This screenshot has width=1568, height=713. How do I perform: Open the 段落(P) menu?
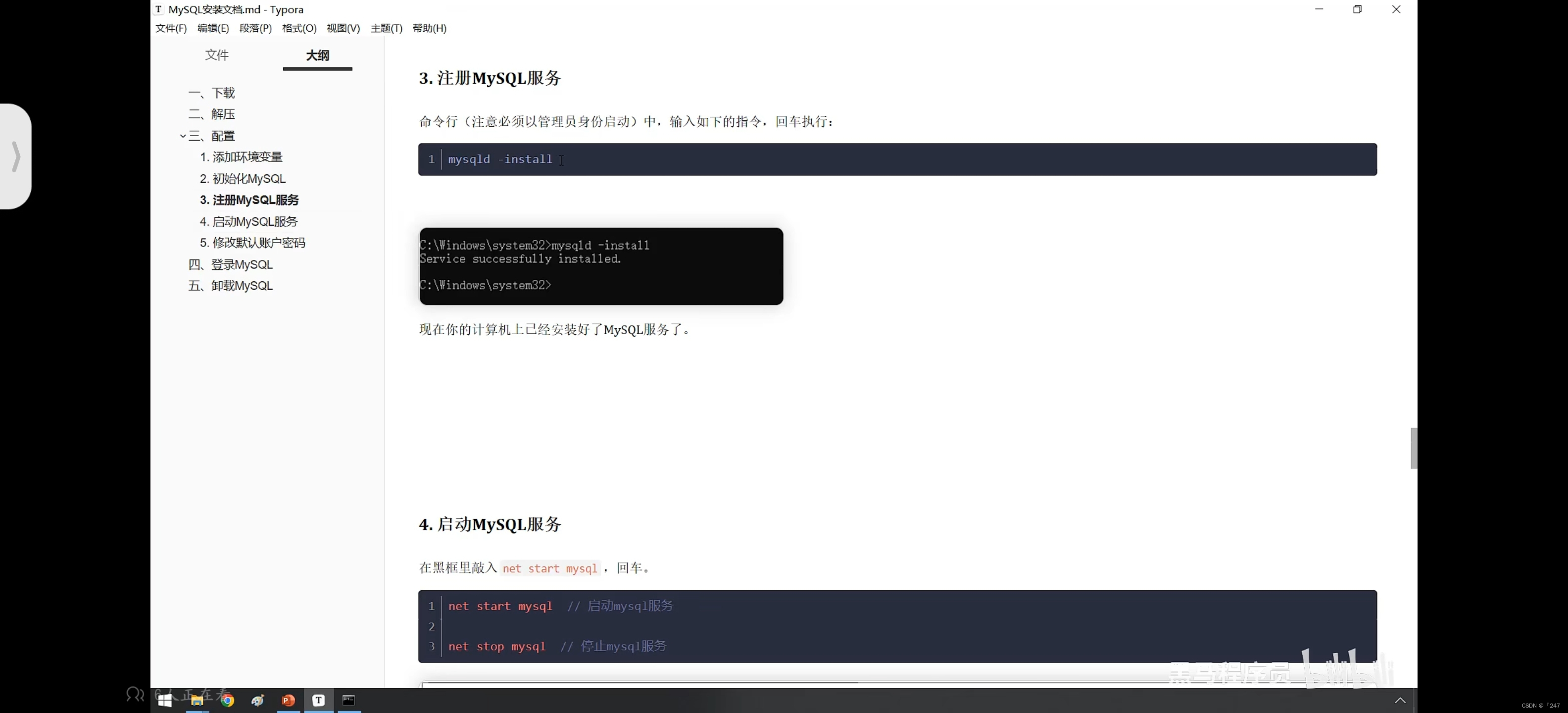(x=256, y=28)
